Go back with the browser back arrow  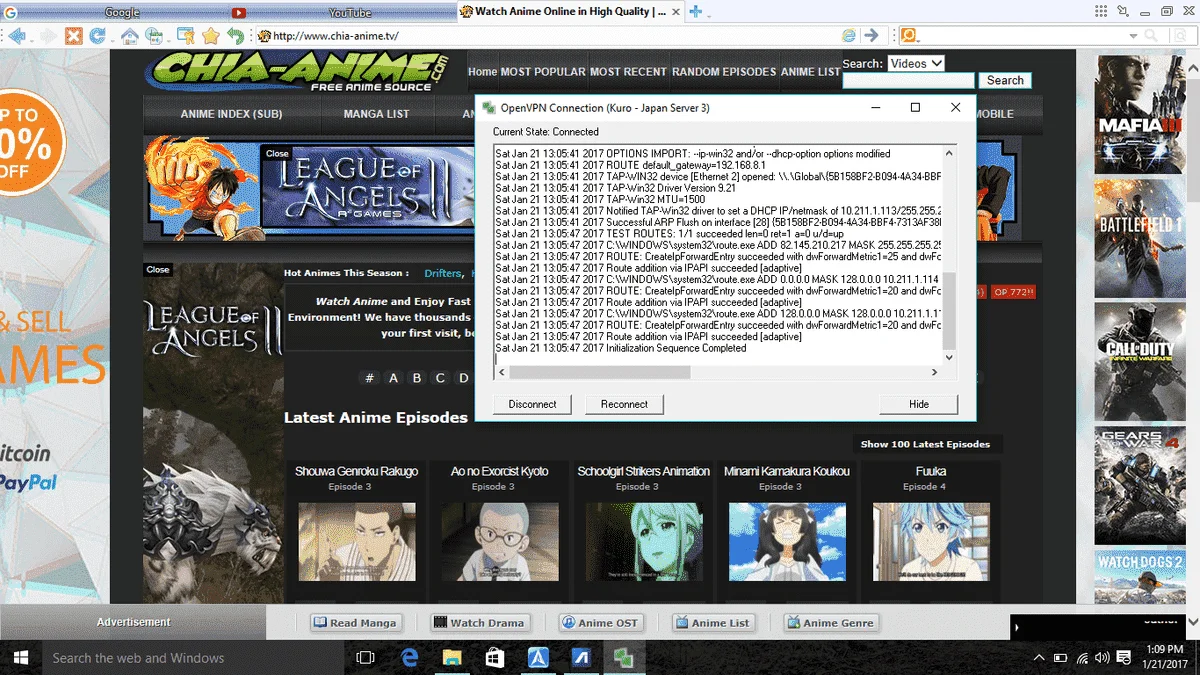(x=16, y=36)
